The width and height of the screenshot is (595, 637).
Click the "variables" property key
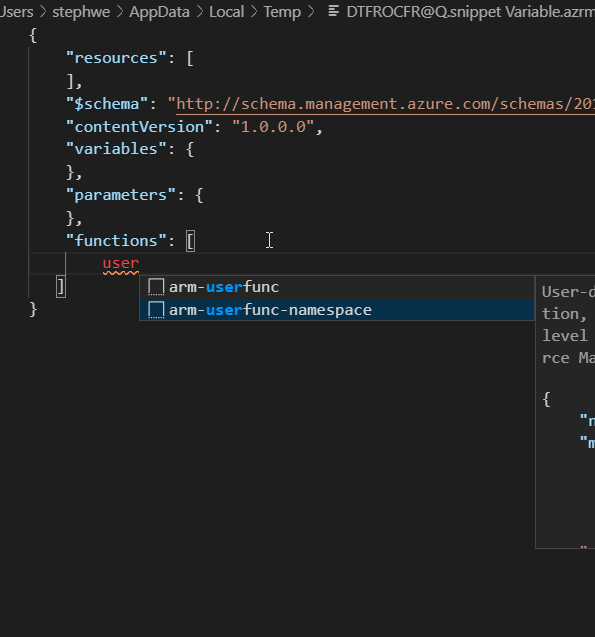(x=116, y=149)
